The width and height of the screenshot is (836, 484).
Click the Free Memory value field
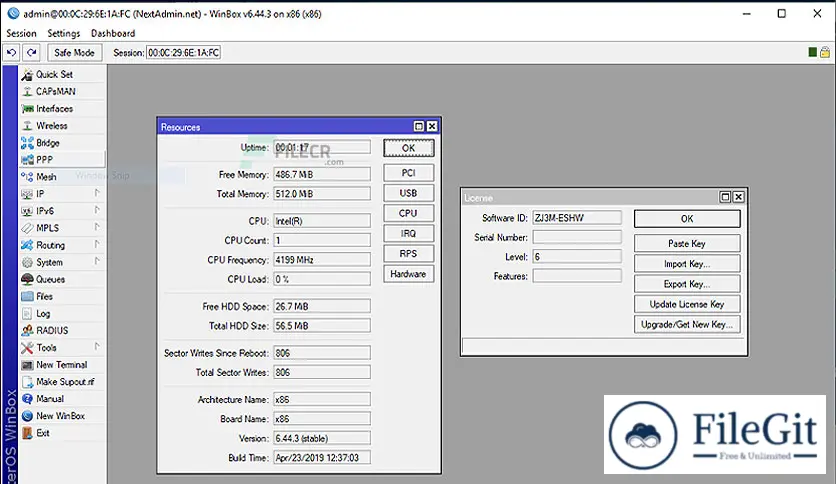click(x=322, y=174)
